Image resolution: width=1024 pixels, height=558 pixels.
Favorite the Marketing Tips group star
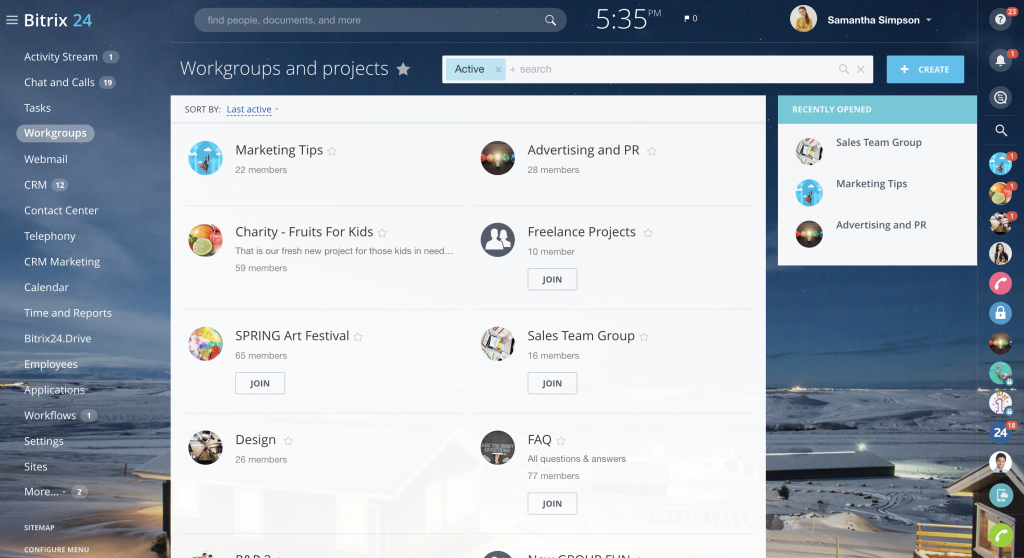click(x=332, y=151)
